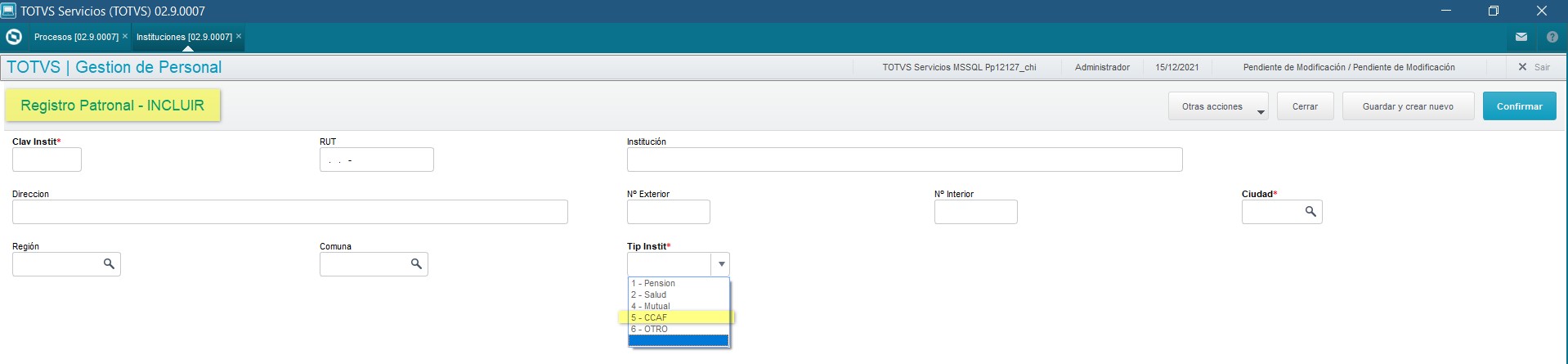This screenshot has width=1568, height=364.
Task: Expand the Otras acciones dropdown
Action: click(x=1218, y=106)
